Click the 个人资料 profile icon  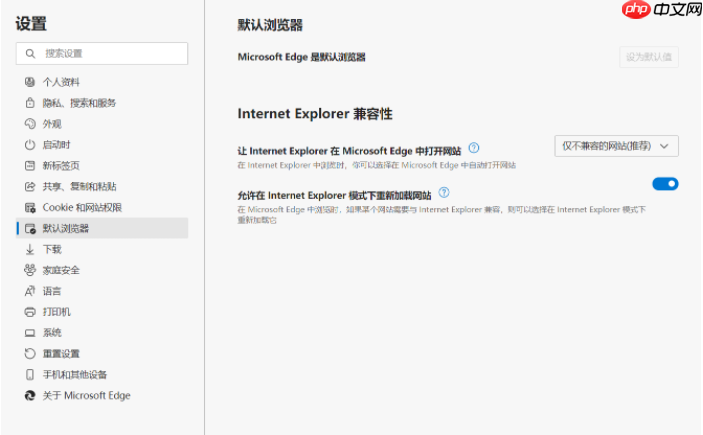coord(30,82)
